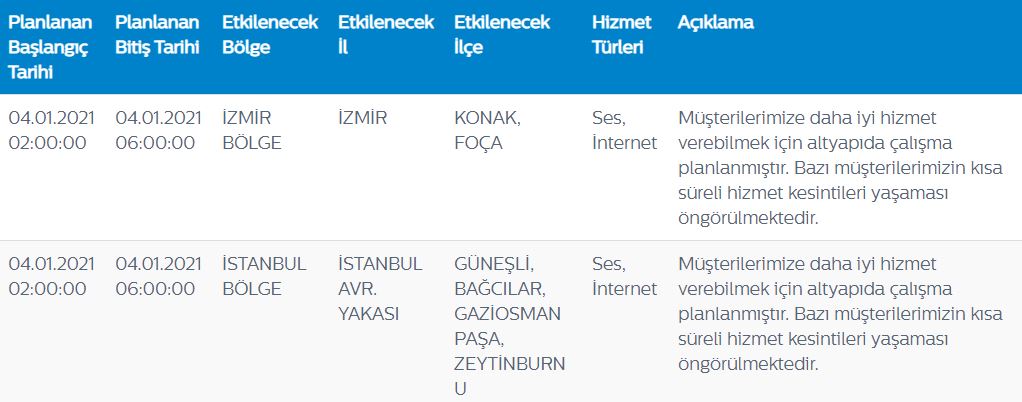The width and height of the screenshot is (1022, 402).
Task: Click the Planlanan Bitiş Tarihi column header
Action: click(x=156, y=35)
